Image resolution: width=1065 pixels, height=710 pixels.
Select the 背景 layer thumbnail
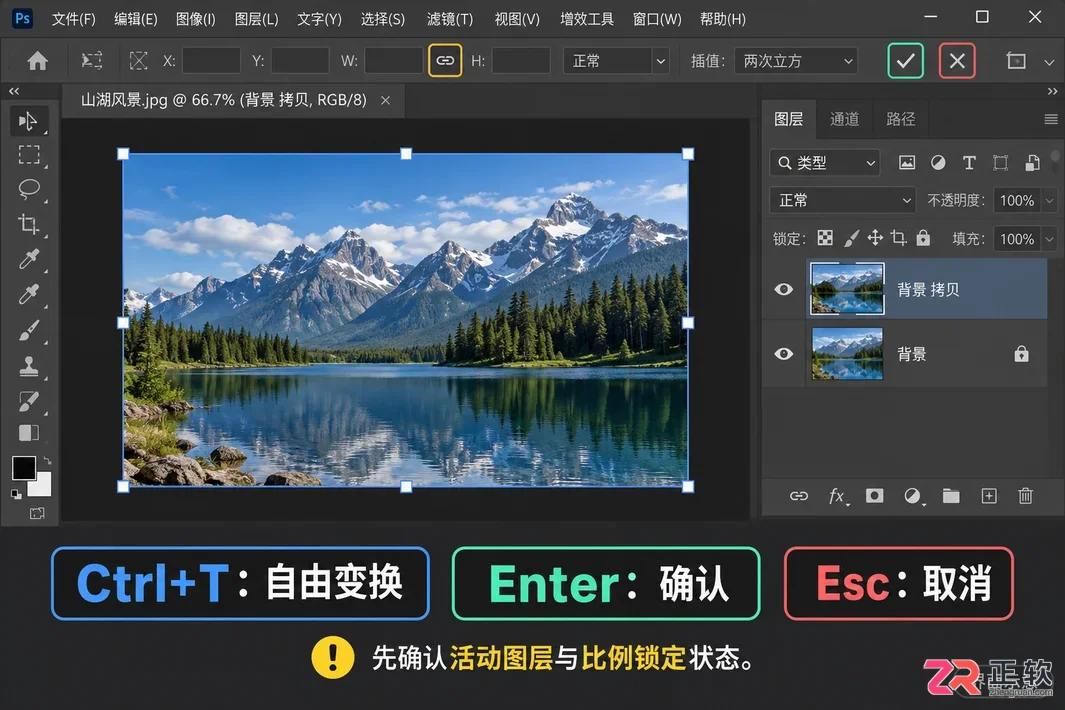click(x=847, y=354)
